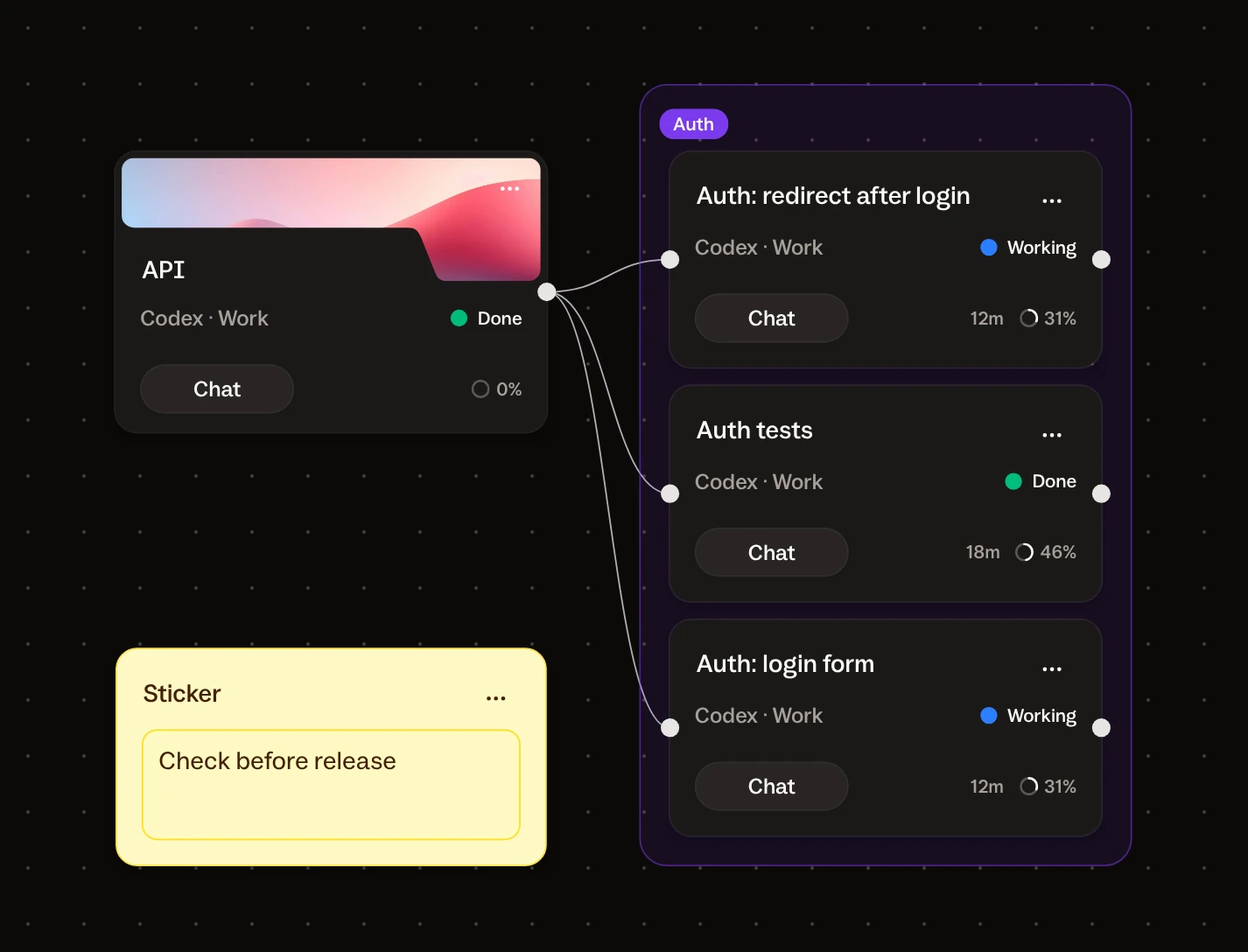Open Chat for Auth: login form
This screenshot has height=952, width=1248.
[772, 787]
